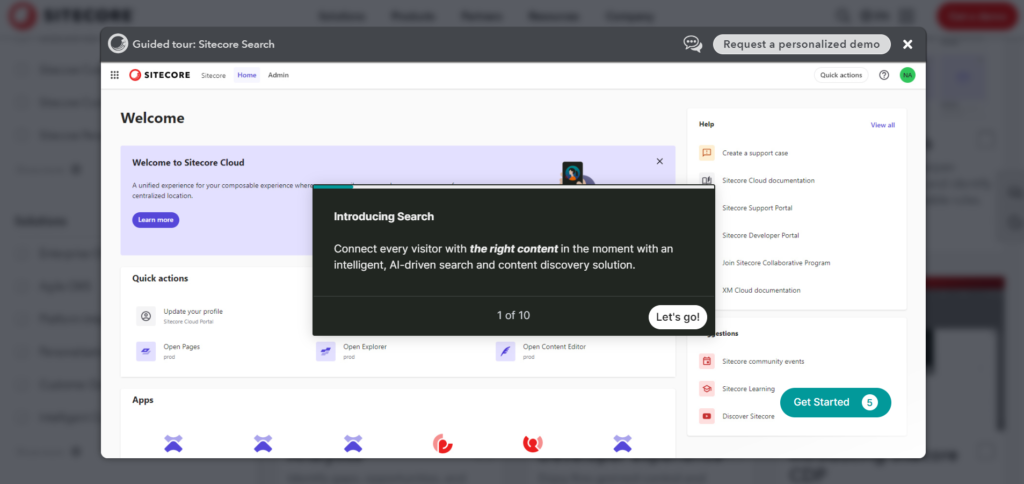
Task: Click the Sitecore Learning graduation cap icon
Action: click(x=707, y=389)
